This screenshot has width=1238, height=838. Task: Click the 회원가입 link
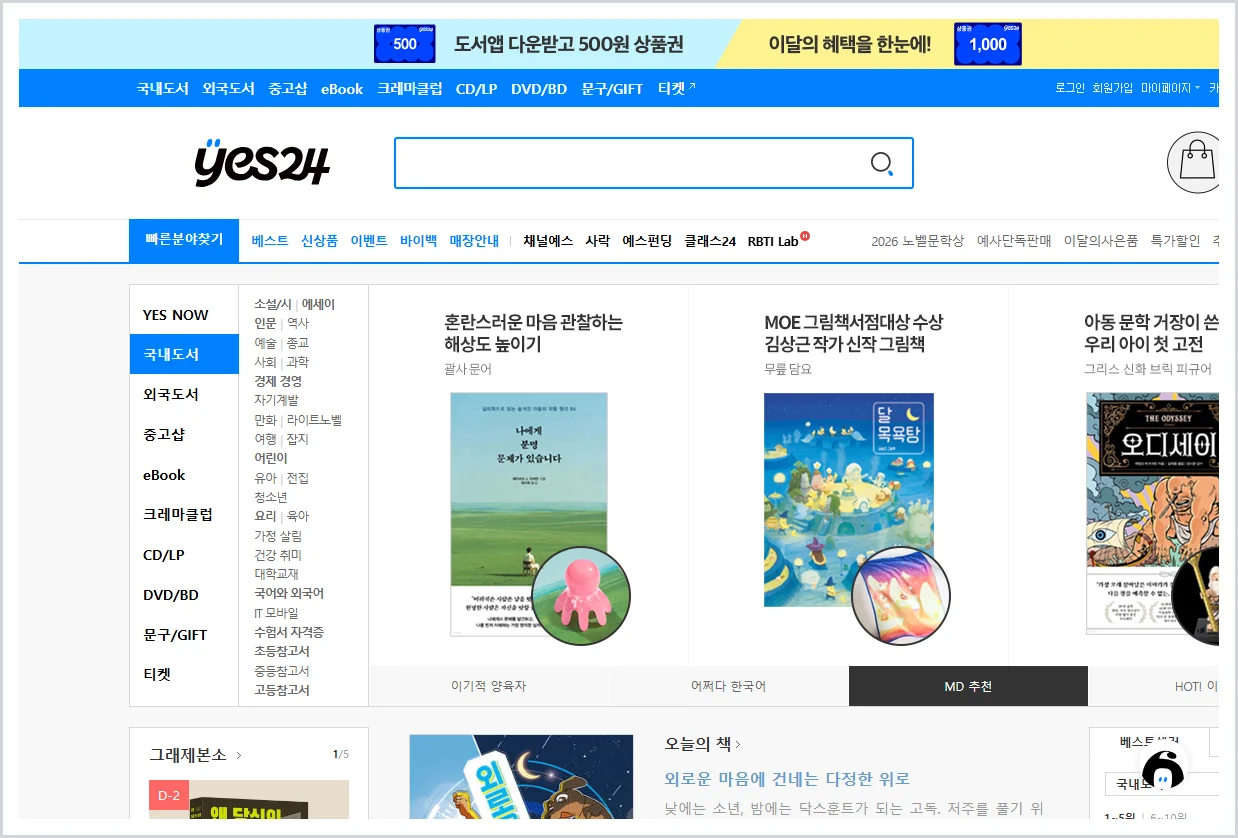point(1112,88)
